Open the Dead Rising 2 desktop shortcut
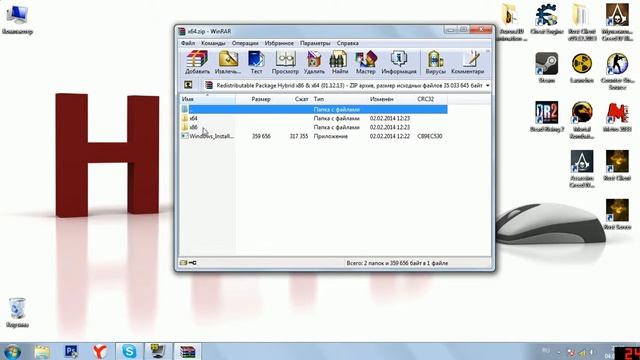The height and width of the screenshot is (360, 640). pyautogui.click(x=547, y=117)
